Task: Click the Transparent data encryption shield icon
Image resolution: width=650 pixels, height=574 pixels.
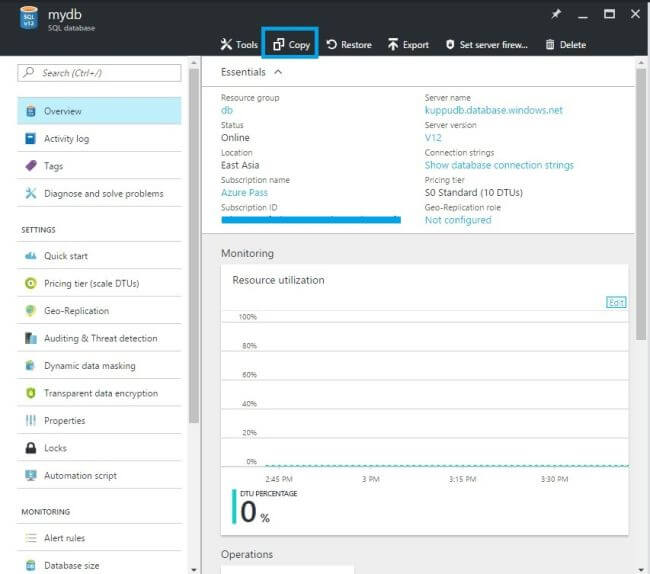Action: [31, 393]
